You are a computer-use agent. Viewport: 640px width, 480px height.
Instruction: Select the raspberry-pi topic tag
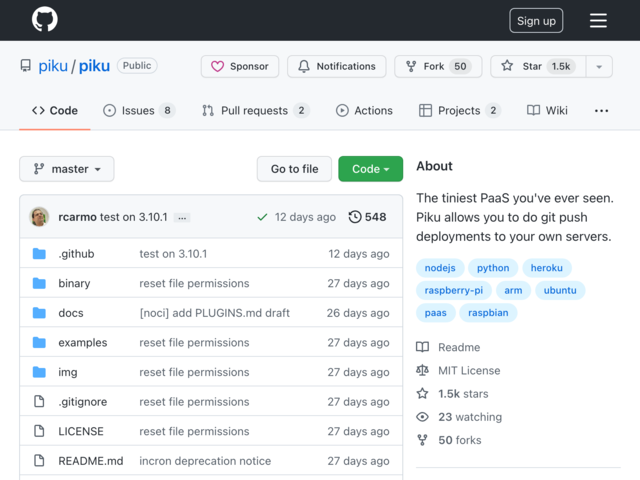point(454,290)
